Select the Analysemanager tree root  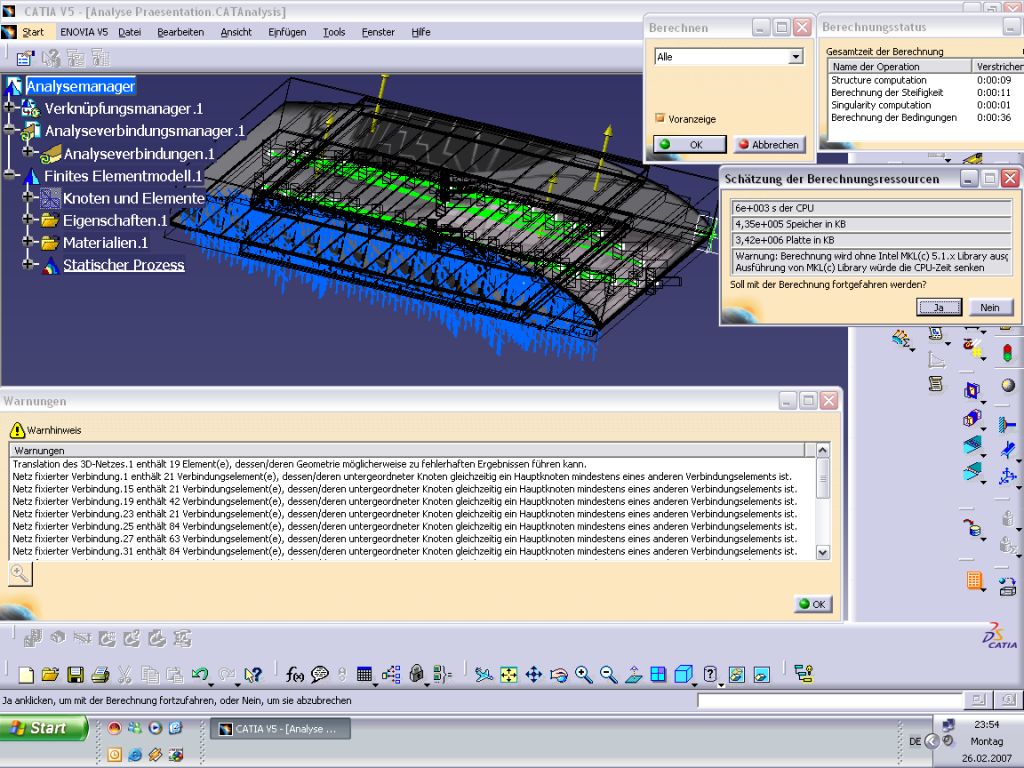[80, 86]
